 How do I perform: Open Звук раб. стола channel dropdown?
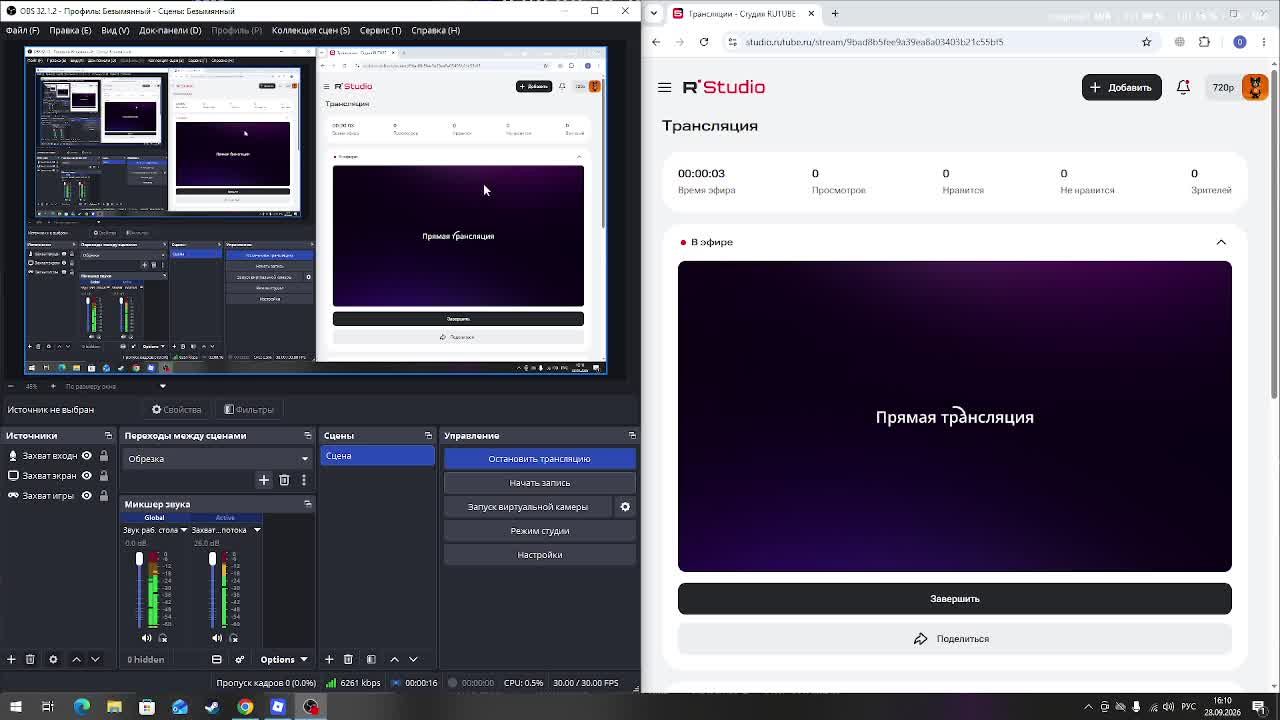183,530
